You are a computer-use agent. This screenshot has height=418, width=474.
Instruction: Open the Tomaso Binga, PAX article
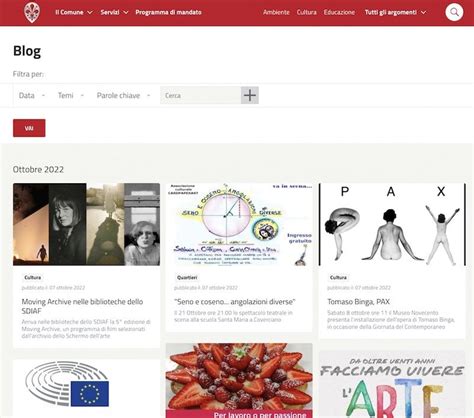358,302
